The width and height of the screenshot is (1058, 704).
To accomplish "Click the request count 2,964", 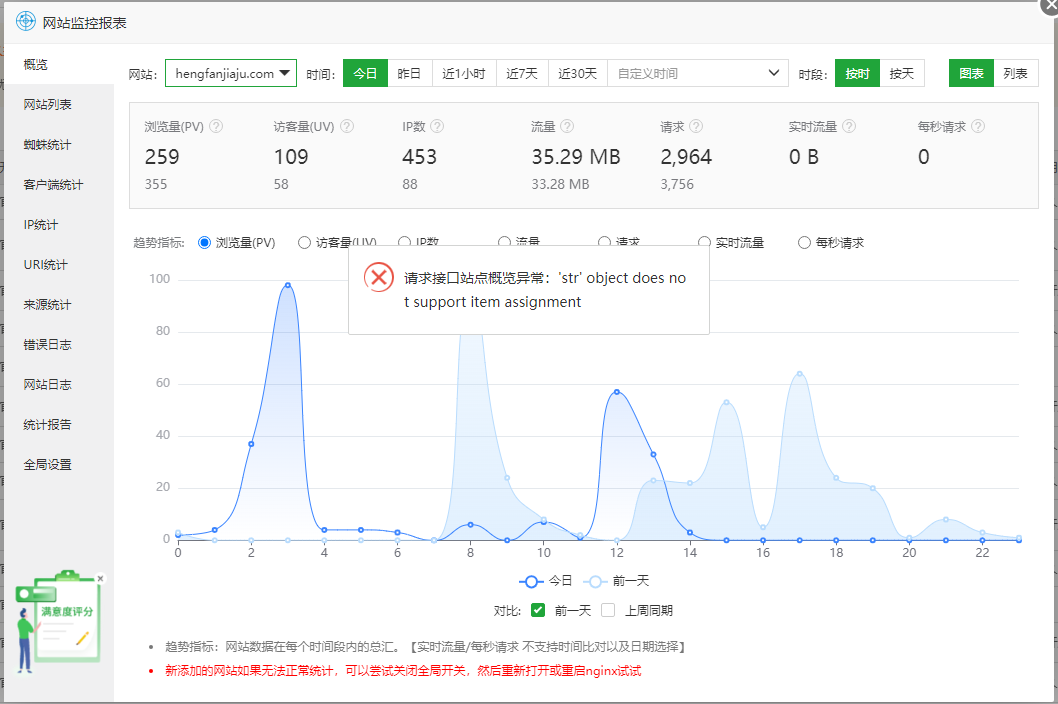I will point(686,157).
